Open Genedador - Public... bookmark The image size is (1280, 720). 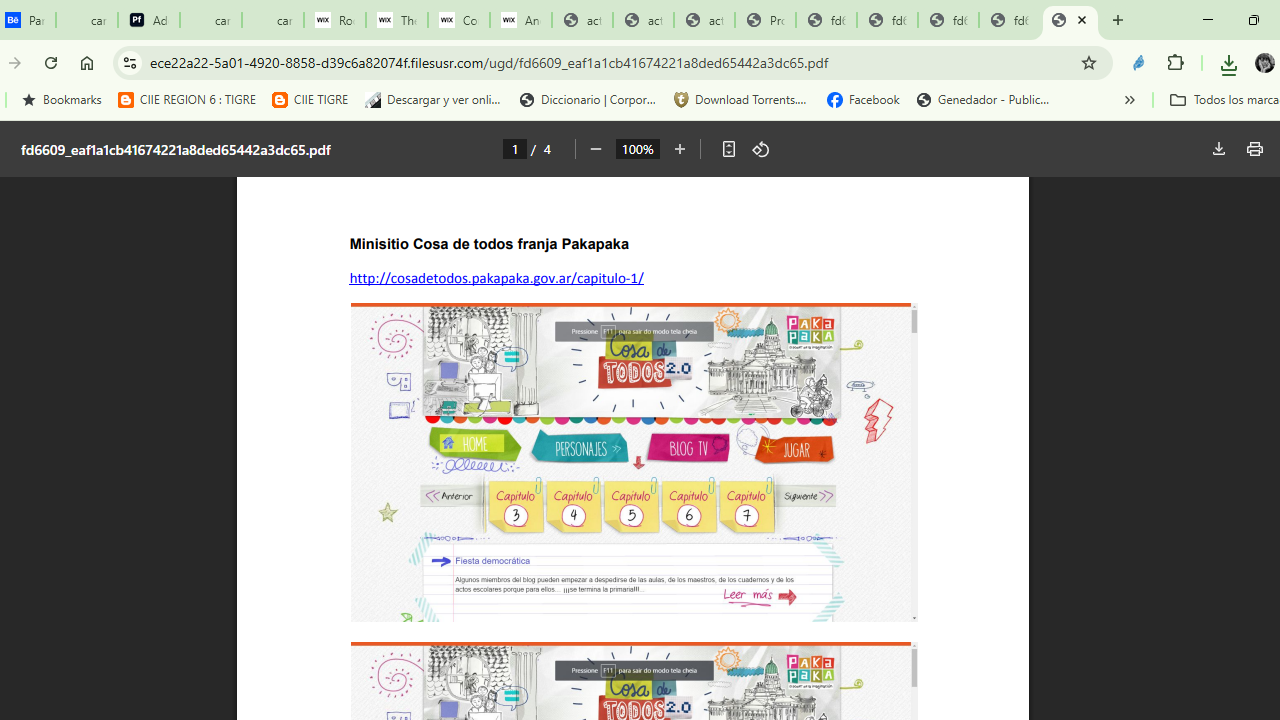pos(983,100)
